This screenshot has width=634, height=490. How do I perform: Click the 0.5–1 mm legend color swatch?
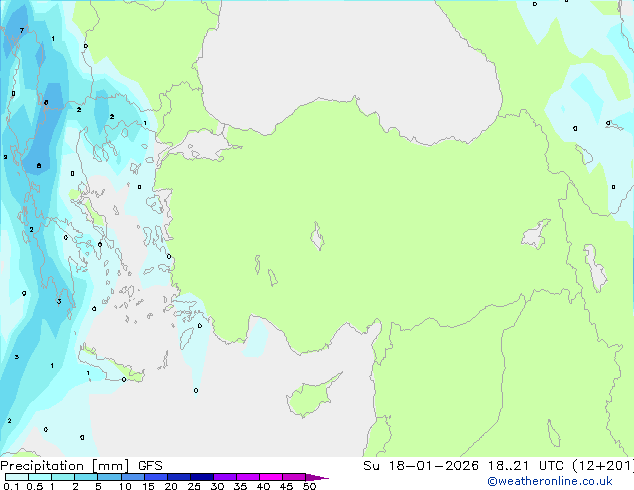tap(40, 477)
